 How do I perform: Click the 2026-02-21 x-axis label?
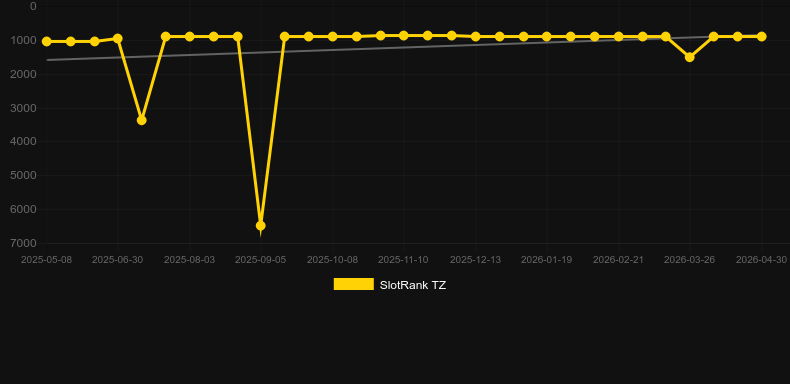click(x=618, y=260)
